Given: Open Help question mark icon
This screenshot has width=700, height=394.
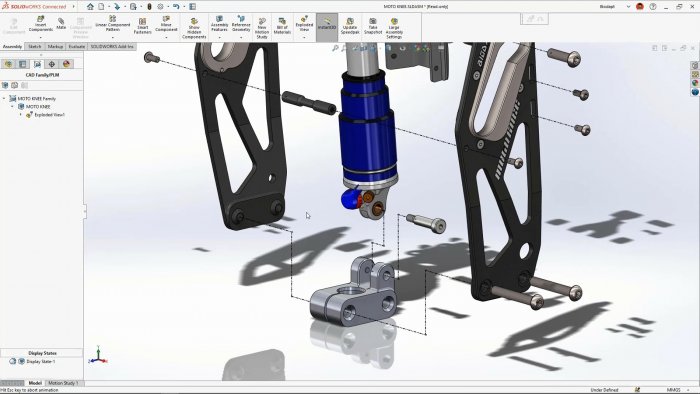Looking at the screenshot, I should click(x=653, y=7).
